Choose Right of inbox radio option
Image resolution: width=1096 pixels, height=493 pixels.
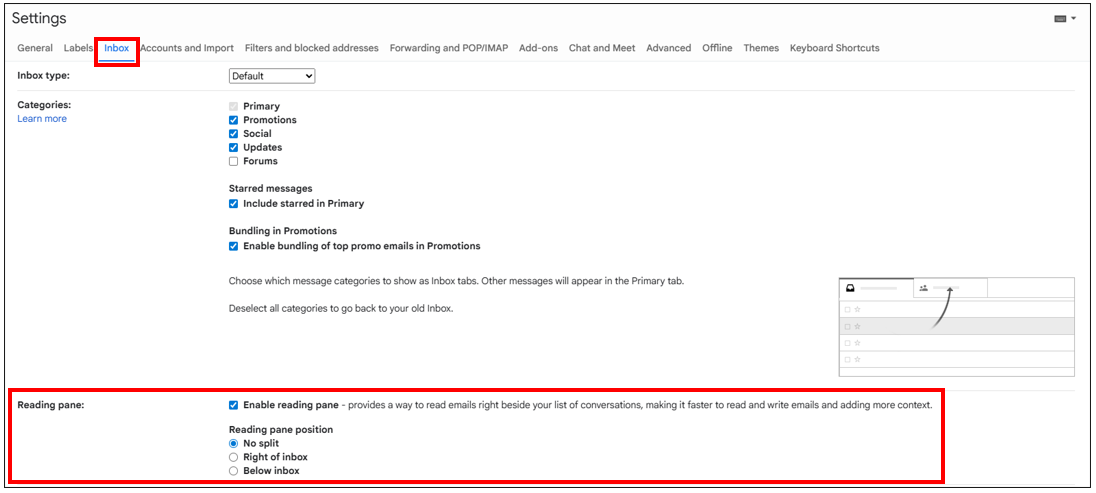coord(234,457)
